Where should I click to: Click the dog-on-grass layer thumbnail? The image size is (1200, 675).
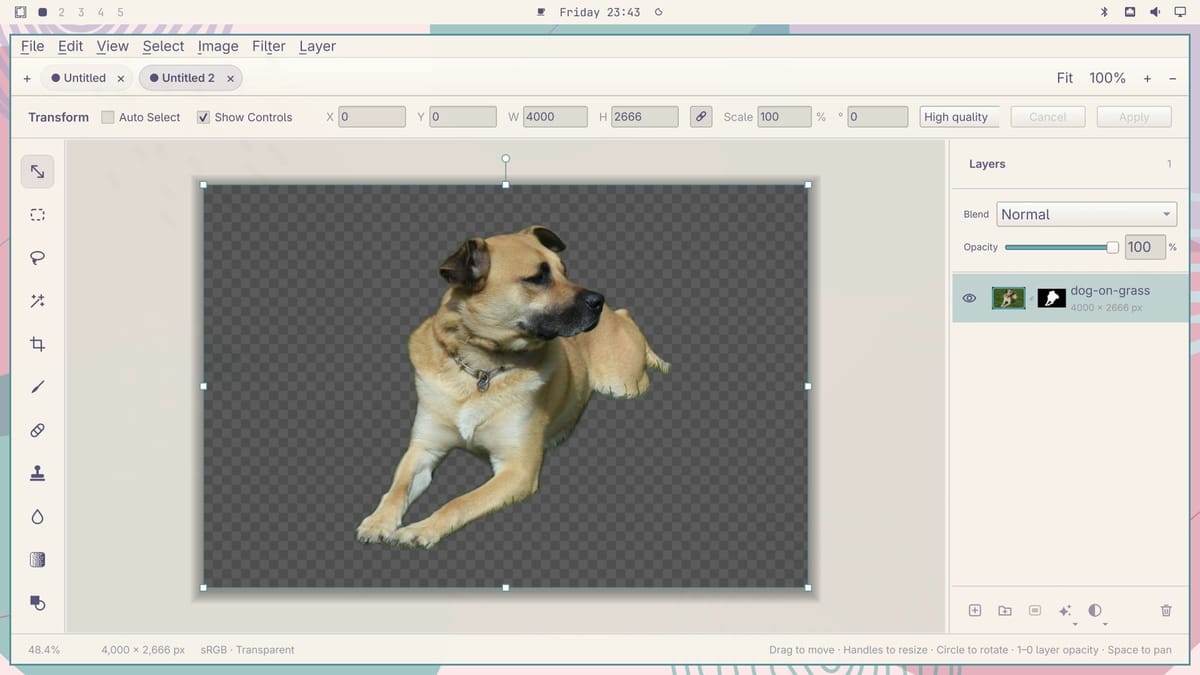1009,298
